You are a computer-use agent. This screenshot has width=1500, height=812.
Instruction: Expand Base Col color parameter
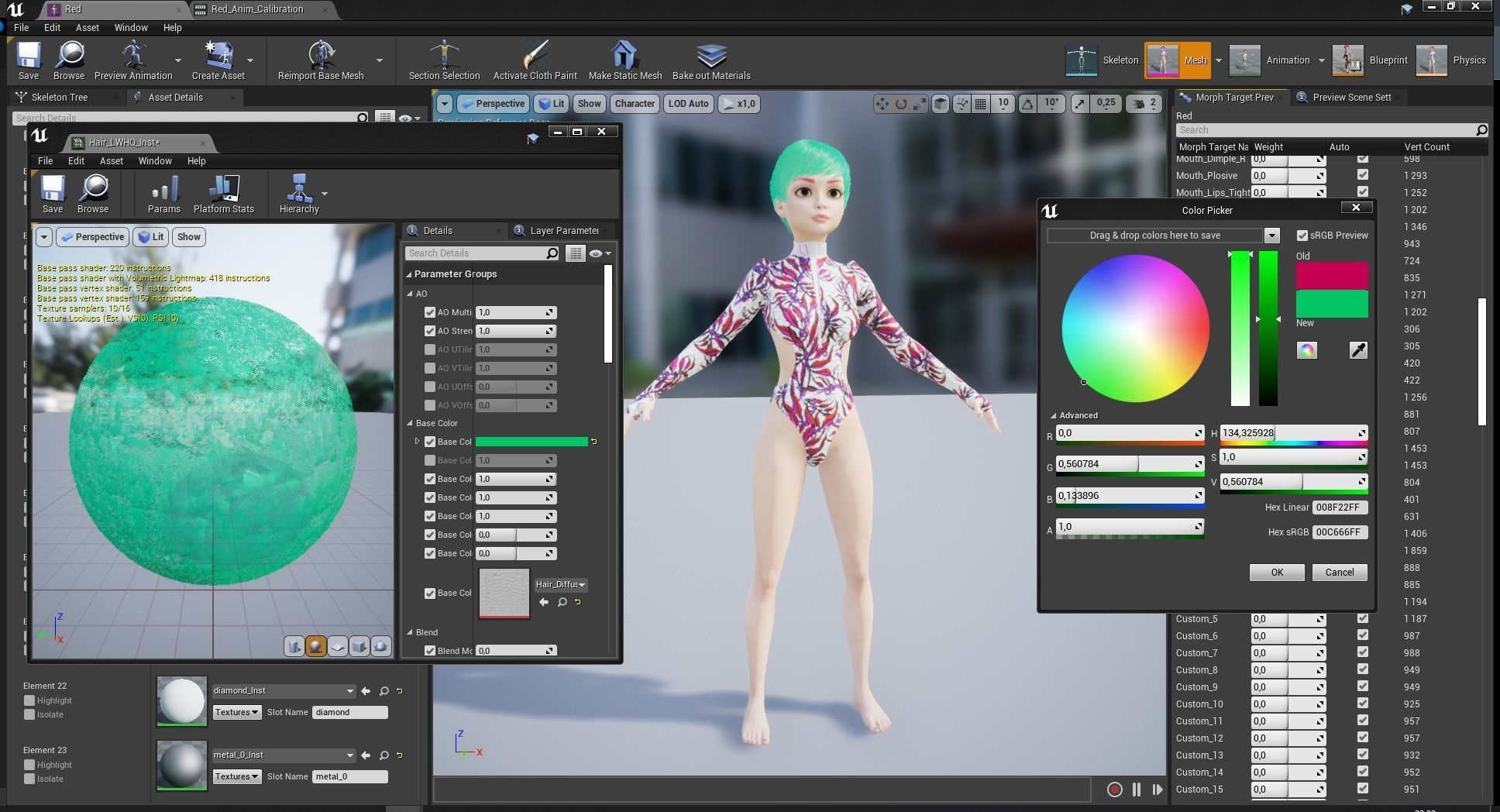point(417,442)
